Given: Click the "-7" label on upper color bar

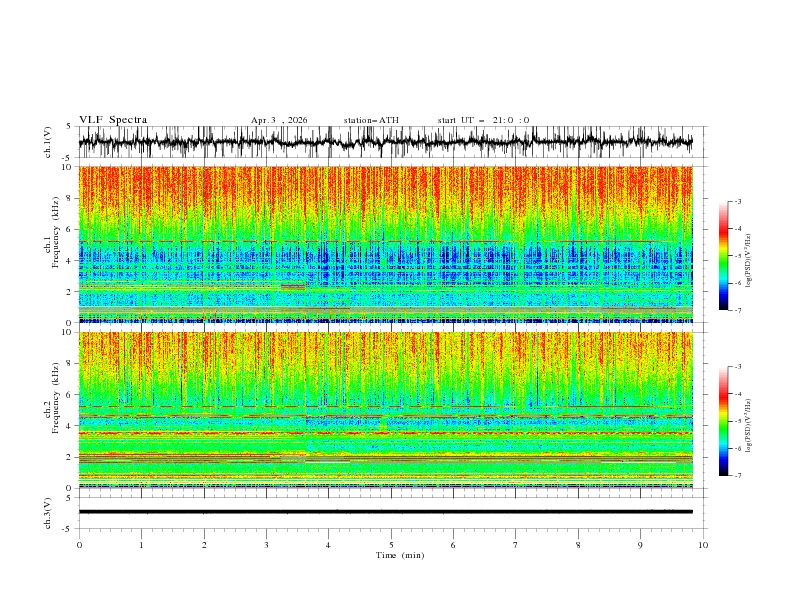Looking at the screenshot, I should click(x=738, y=310).
